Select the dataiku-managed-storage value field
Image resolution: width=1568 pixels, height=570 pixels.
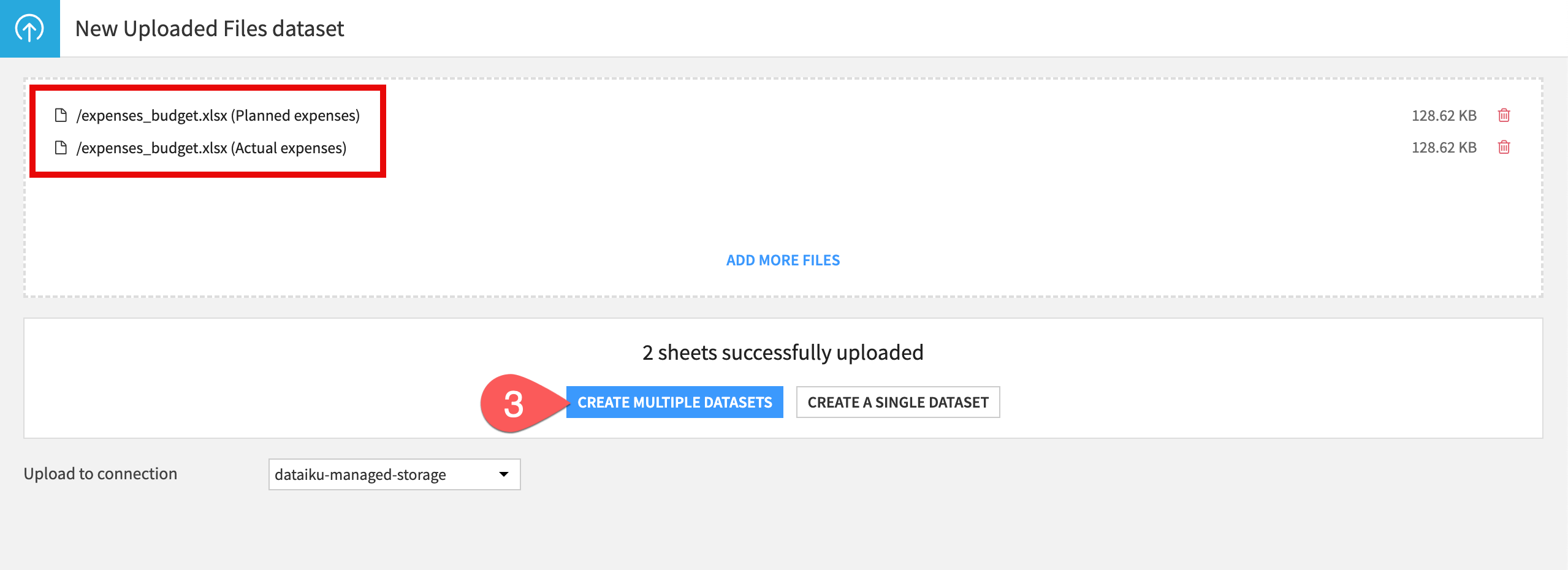click(x=362, y=474)
